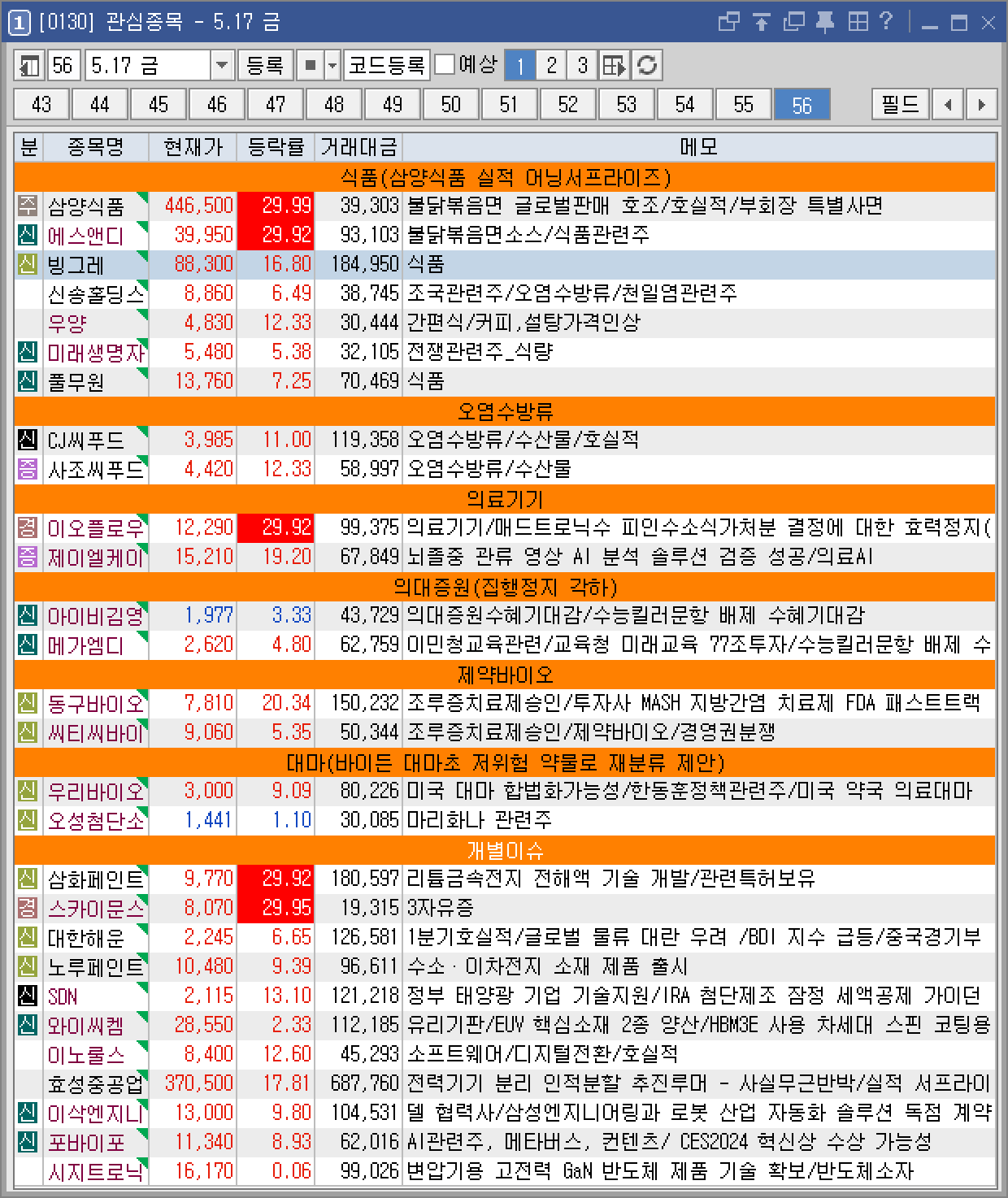The height and width of the screenshot is (1198, 1008).
Task: Click the pushpin icon in the title bar
Action: [825, 22]
